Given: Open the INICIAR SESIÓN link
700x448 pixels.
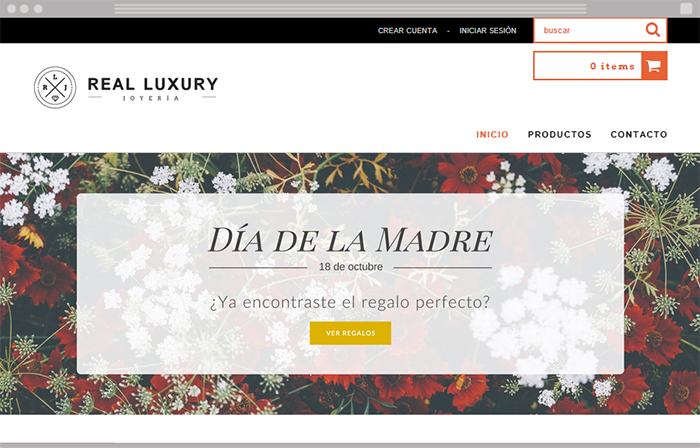Looking at the screenshot, I should 488,30.
